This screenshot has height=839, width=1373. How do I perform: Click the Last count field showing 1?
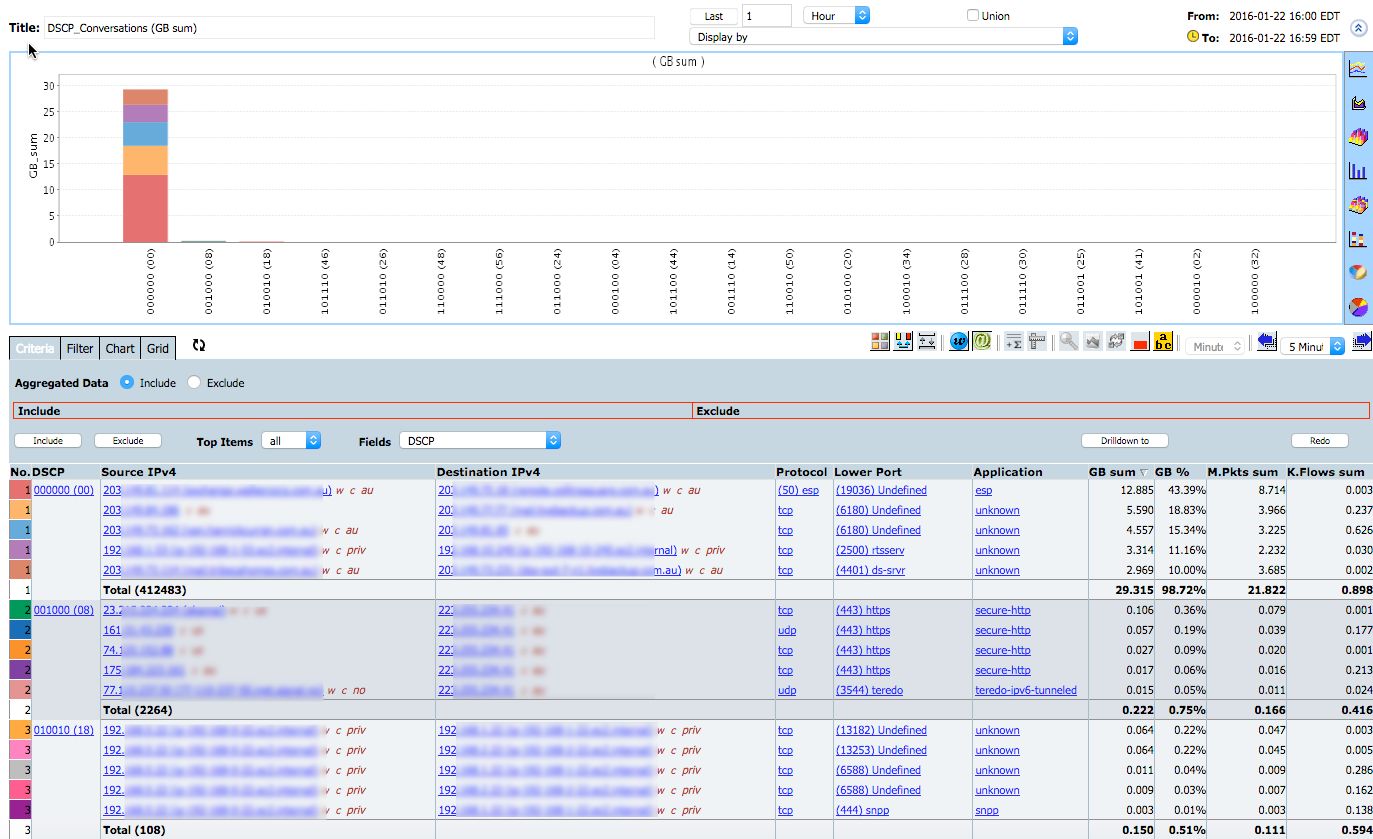coord(767,15)
